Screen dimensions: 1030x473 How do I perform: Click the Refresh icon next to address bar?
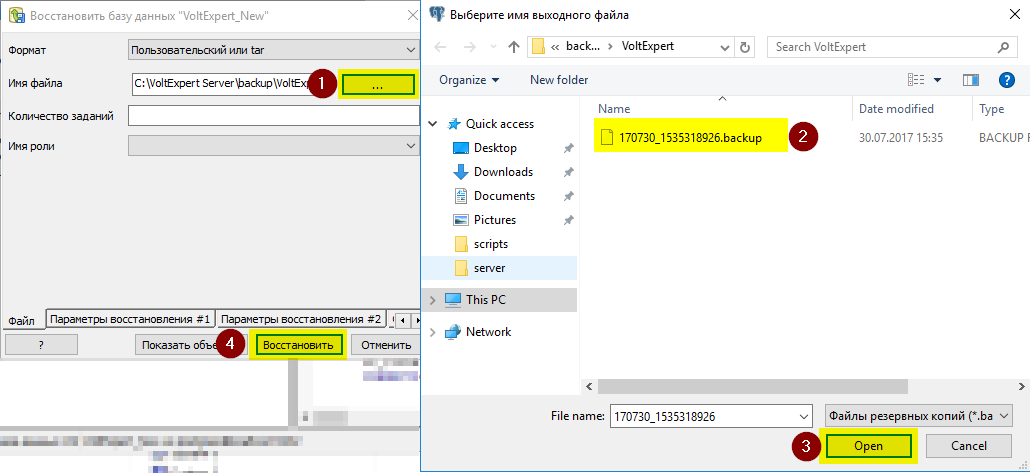pos(744,47)
